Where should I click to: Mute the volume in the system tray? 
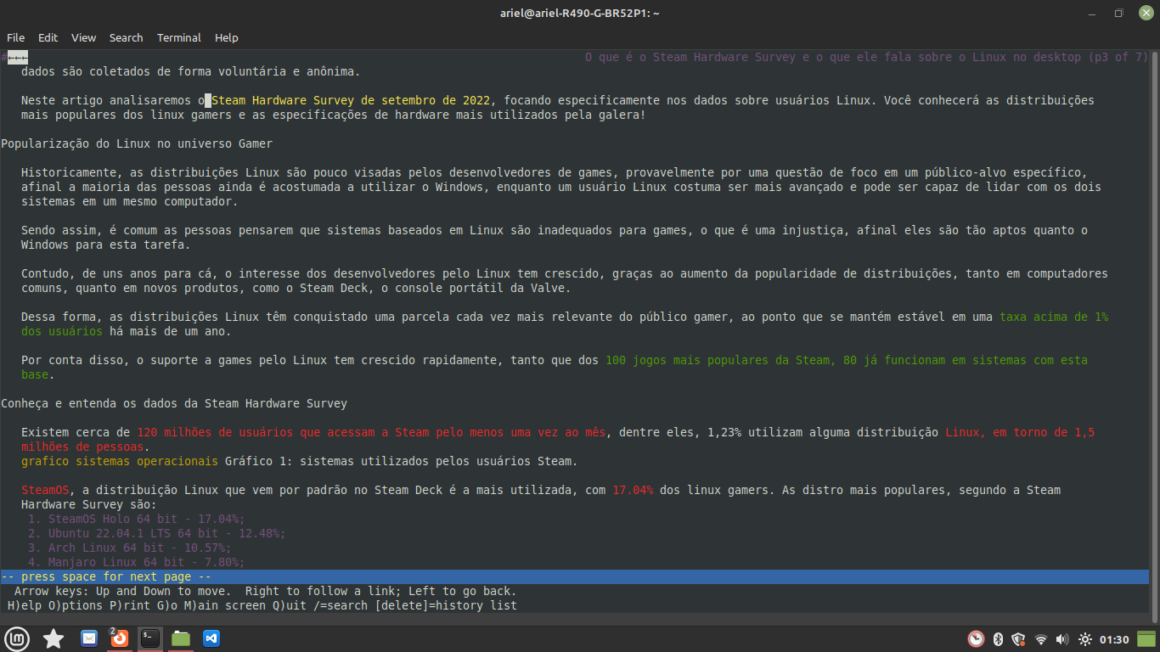(x=1061, y=638)
